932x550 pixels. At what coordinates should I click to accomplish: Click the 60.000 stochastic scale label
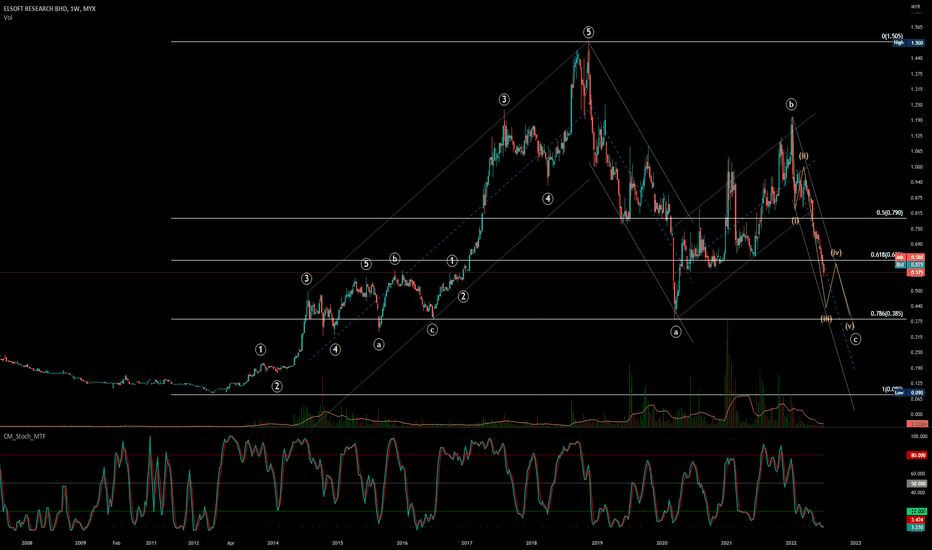pos(918,474)
